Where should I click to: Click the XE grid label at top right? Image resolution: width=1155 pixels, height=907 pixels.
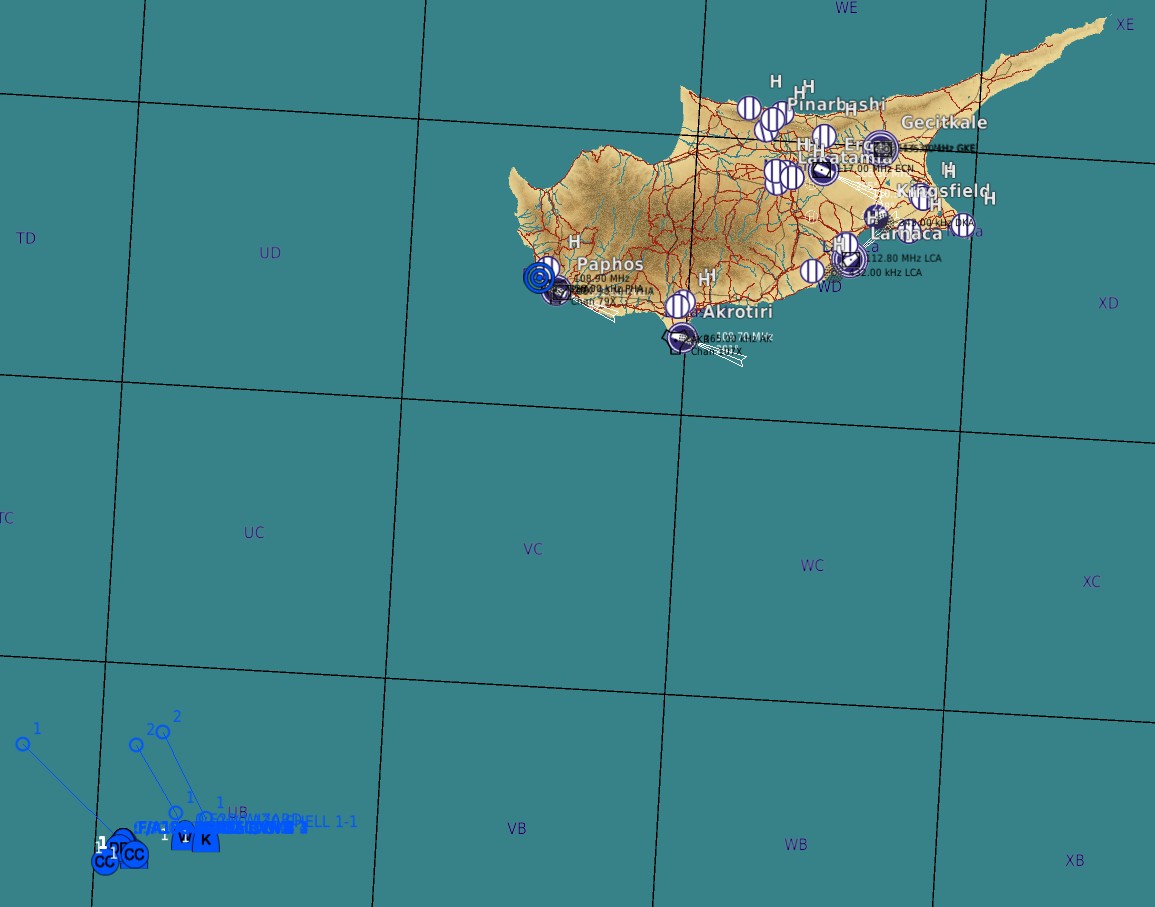tap(1125, 24)
